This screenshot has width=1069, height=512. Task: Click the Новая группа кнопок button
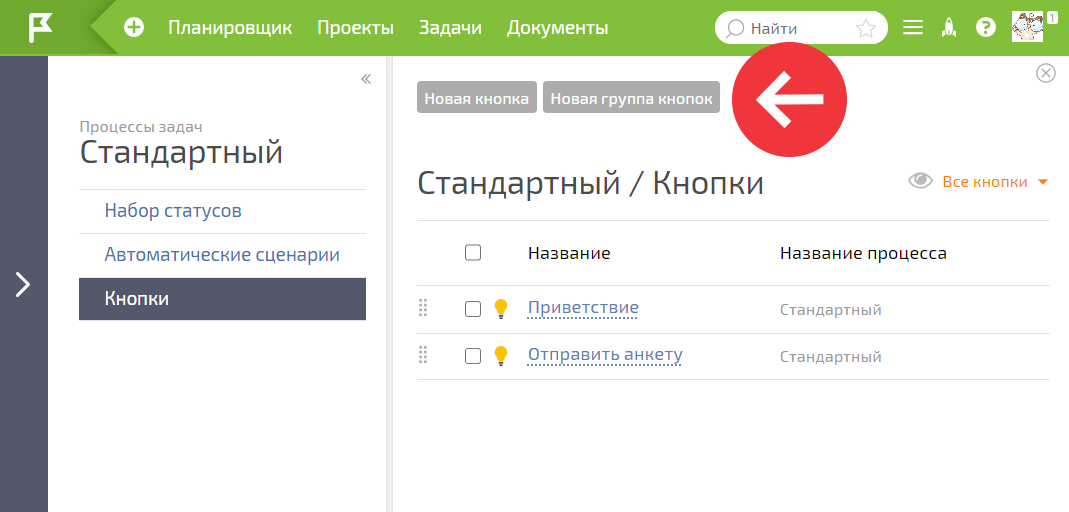coord(631,97)
